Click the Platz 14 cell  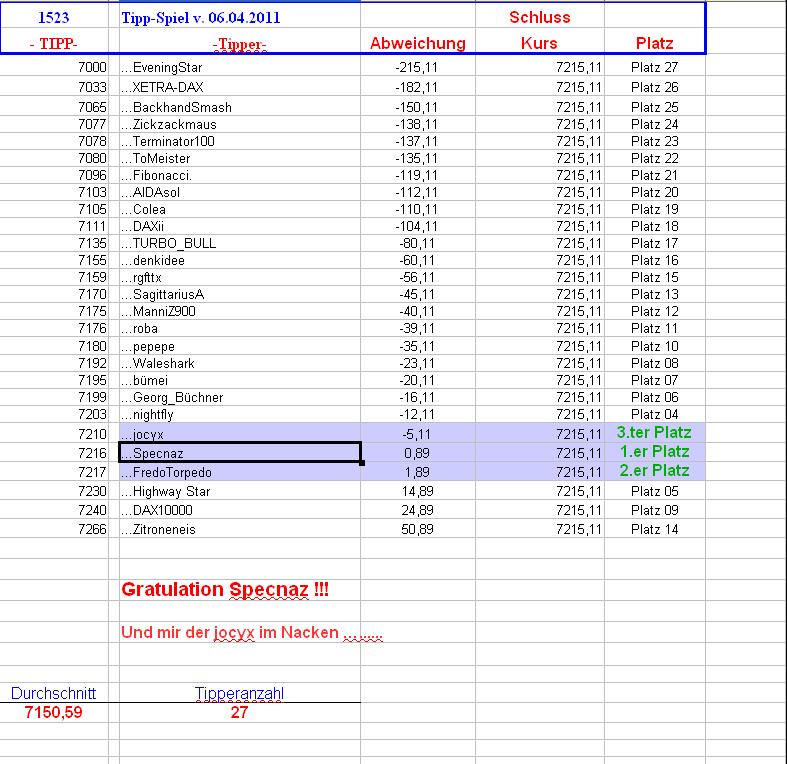[x=654, y=529]
